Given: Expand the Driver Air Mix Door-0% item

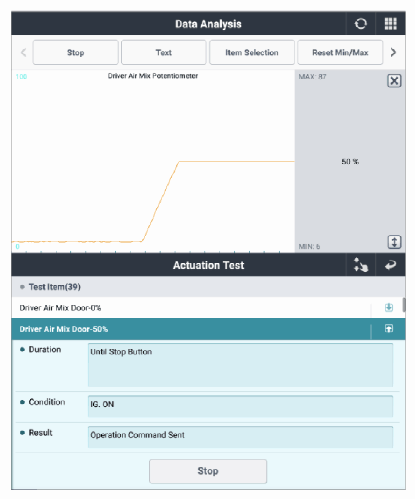Looking at the screenshot, I should pos(389,307).
